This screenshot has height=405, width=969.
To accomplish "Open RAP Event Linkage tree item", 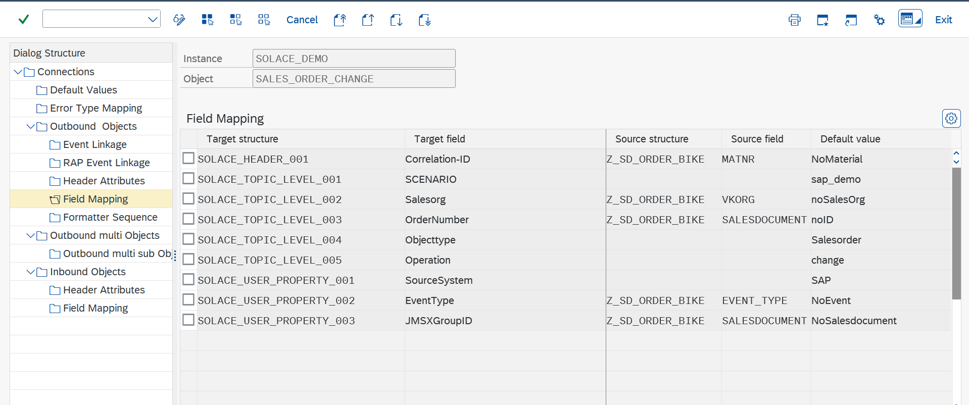I will tap(106, 163).
